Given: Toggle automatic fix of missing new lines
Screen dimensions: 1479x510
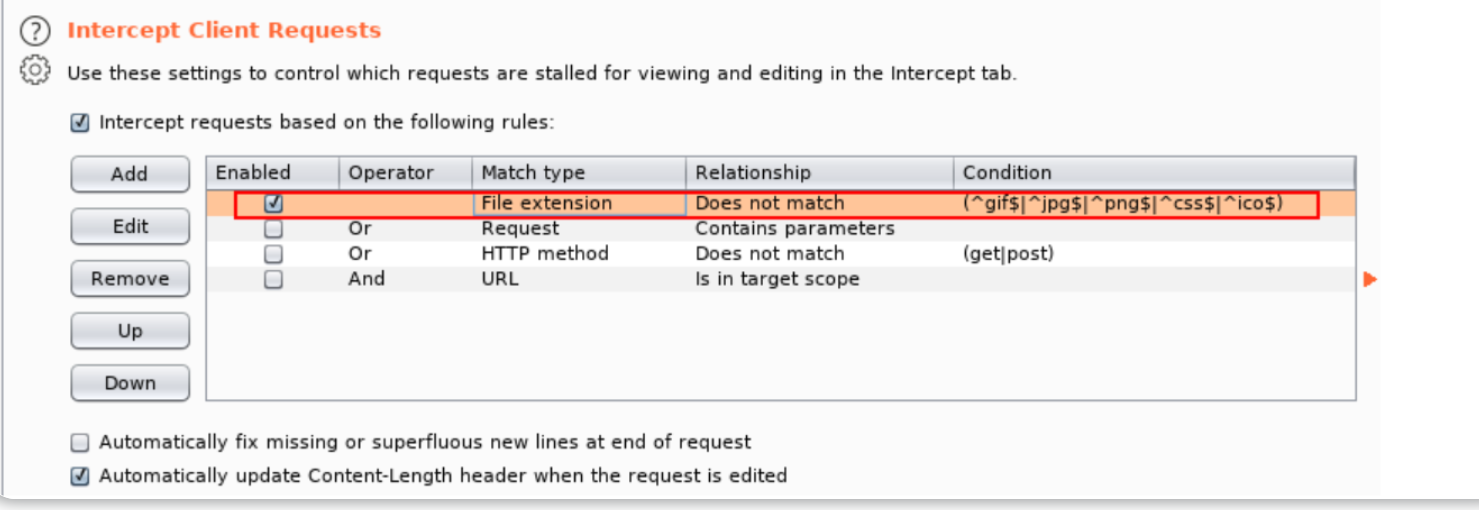Looking at the screenshot, I should point(80,442).
